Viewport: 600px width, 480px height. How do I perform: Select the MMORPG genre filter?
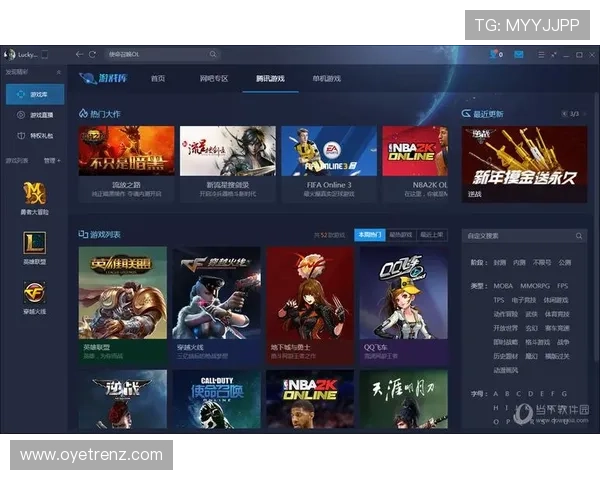[531, 286]
